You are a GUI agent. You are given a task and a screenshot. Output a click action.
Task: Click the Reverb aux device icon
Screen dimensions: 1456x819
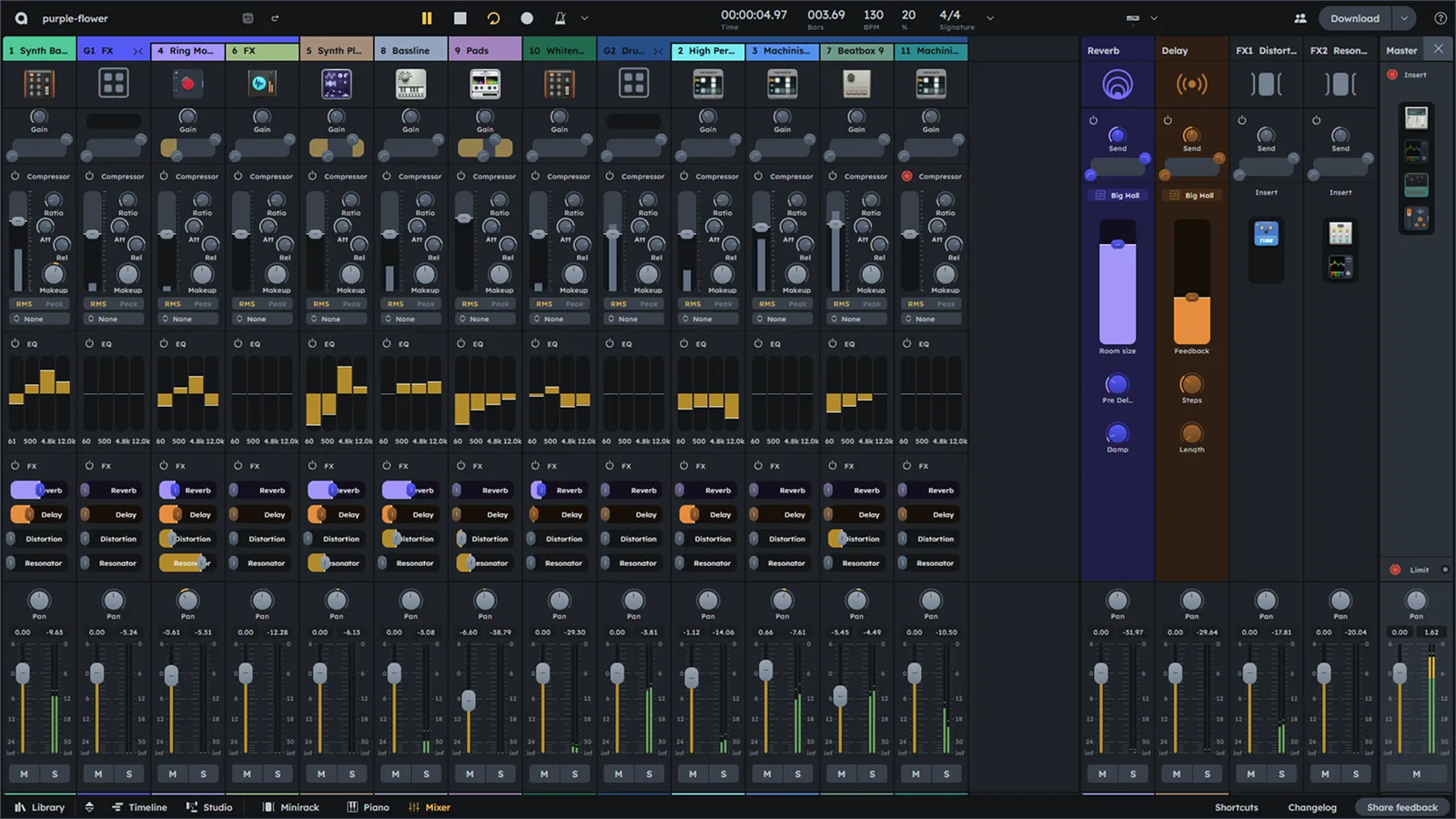[1117, 85]
